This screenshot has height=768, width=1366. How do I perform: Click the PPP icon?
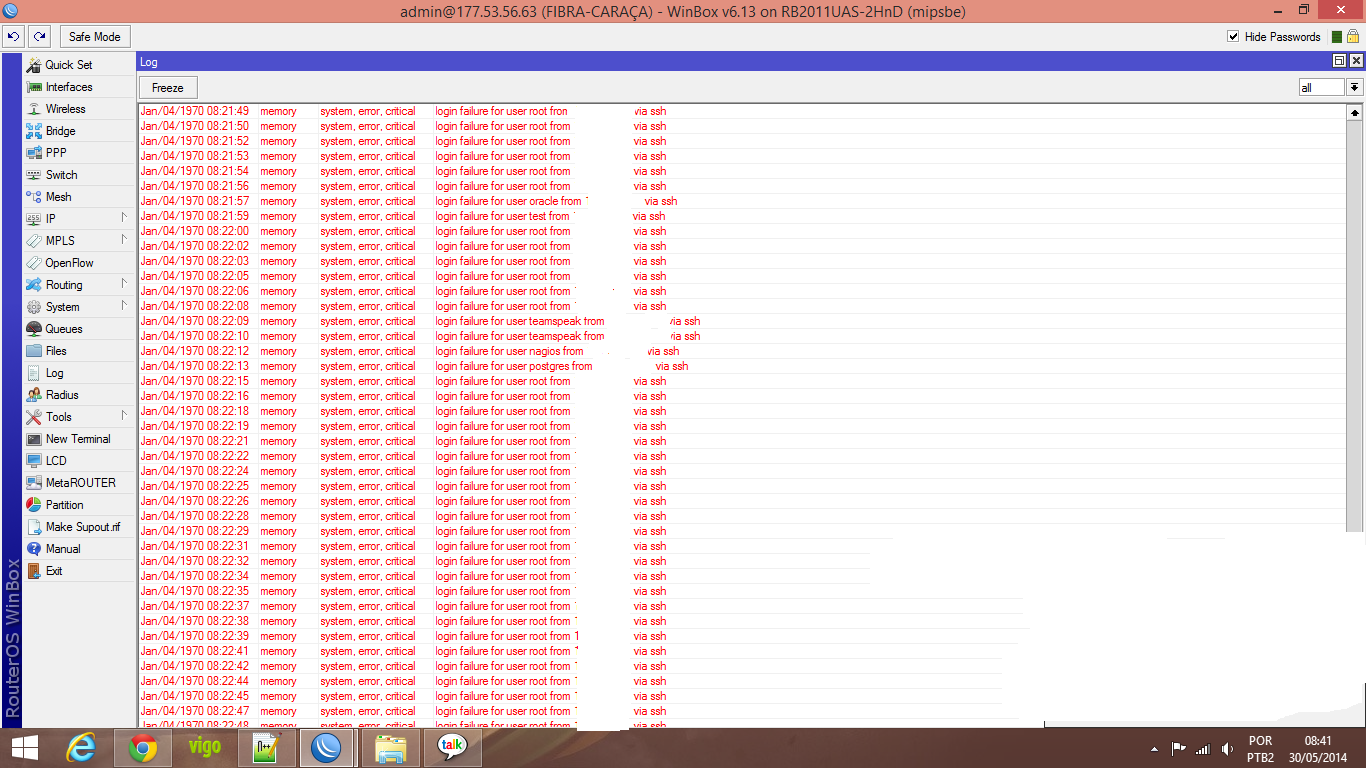(34, 153)
